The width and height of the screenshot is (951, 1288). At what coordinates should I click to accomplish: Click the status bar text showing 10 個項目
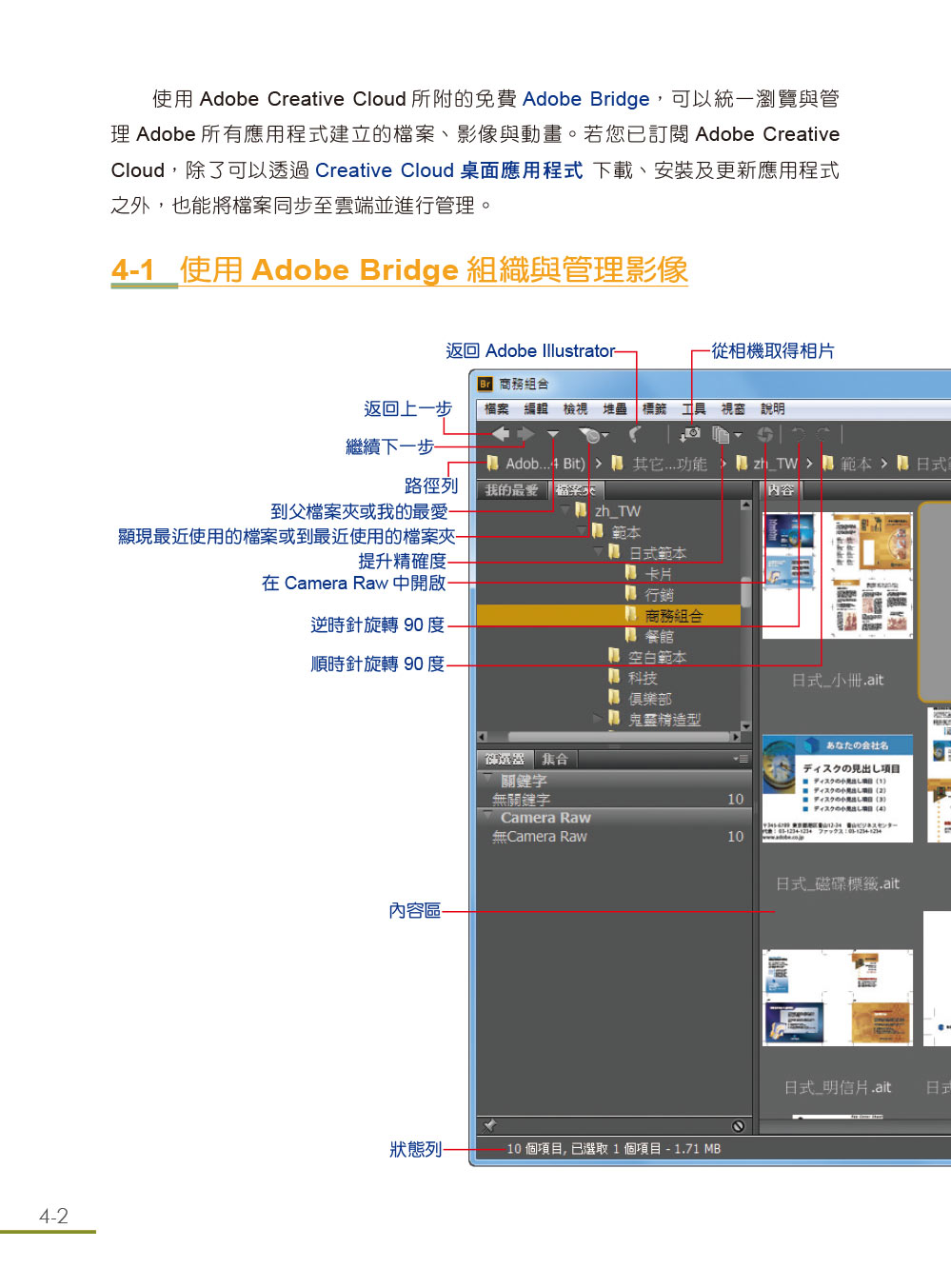coord(614,1149)
